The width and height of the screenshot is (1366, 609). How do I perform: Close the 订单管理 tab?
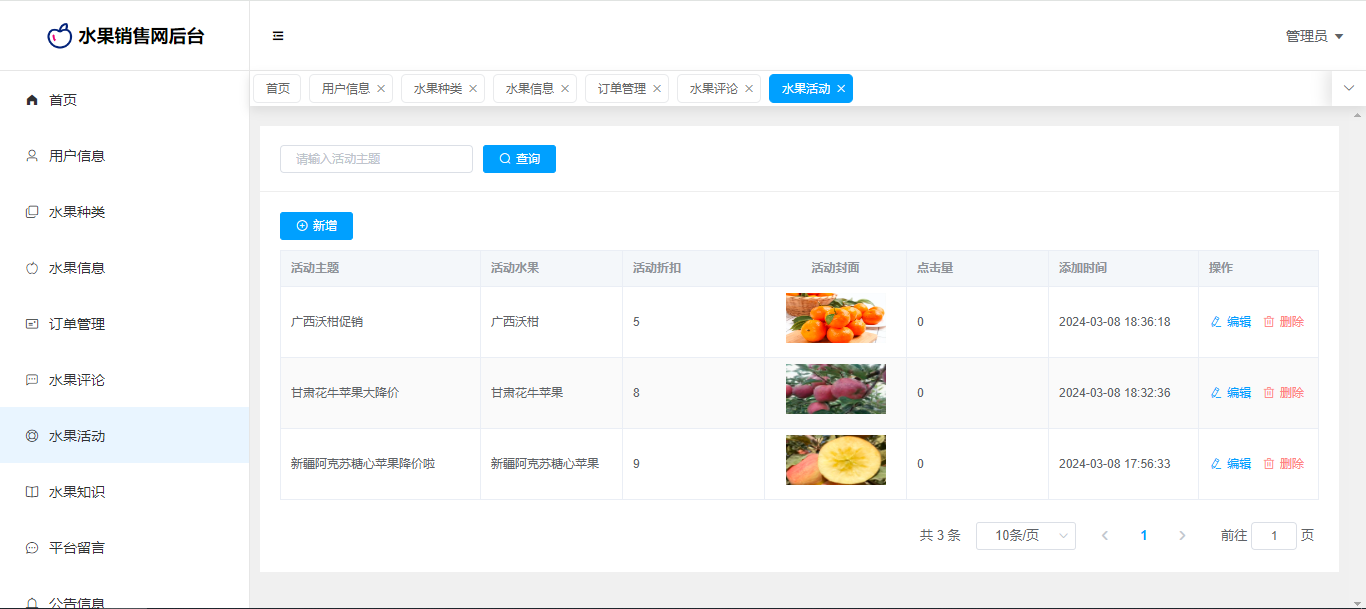click(x=657, y=89)
